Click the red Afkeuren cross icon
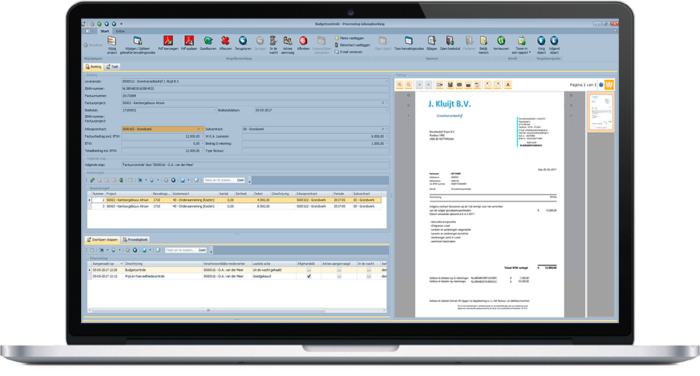Image resolution: width=700 pixels, height=376 pixels. click(225, 41)
